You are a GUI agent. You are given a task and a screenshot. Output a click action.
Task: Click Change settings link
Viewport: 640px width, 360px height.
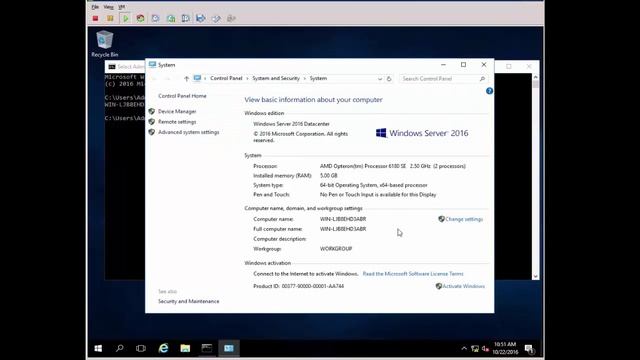coord(464,219)
